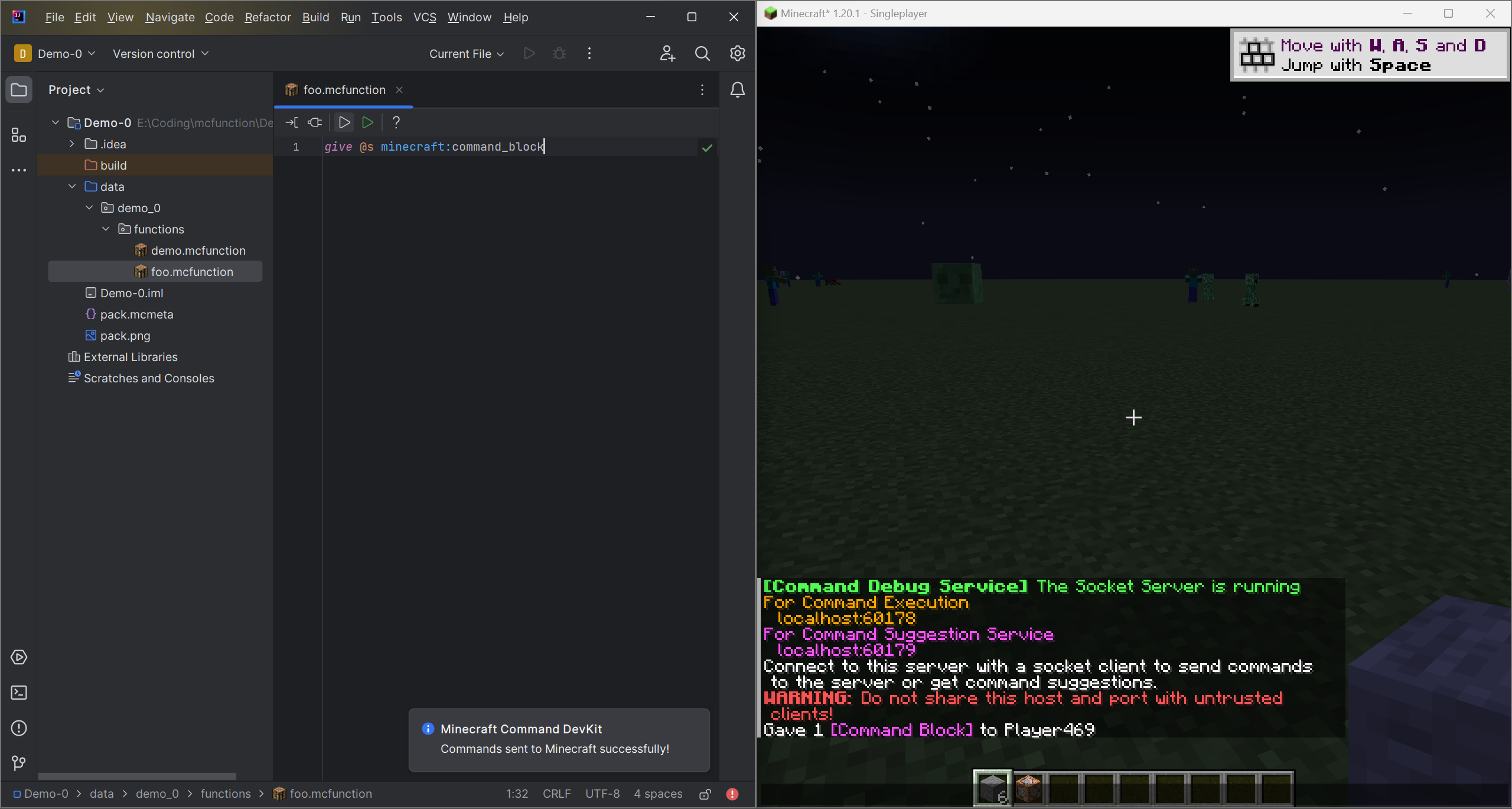Screen dimensions: 1512x809
Task: Close the foo.mcfunction tab
Action: pos(399,90)
